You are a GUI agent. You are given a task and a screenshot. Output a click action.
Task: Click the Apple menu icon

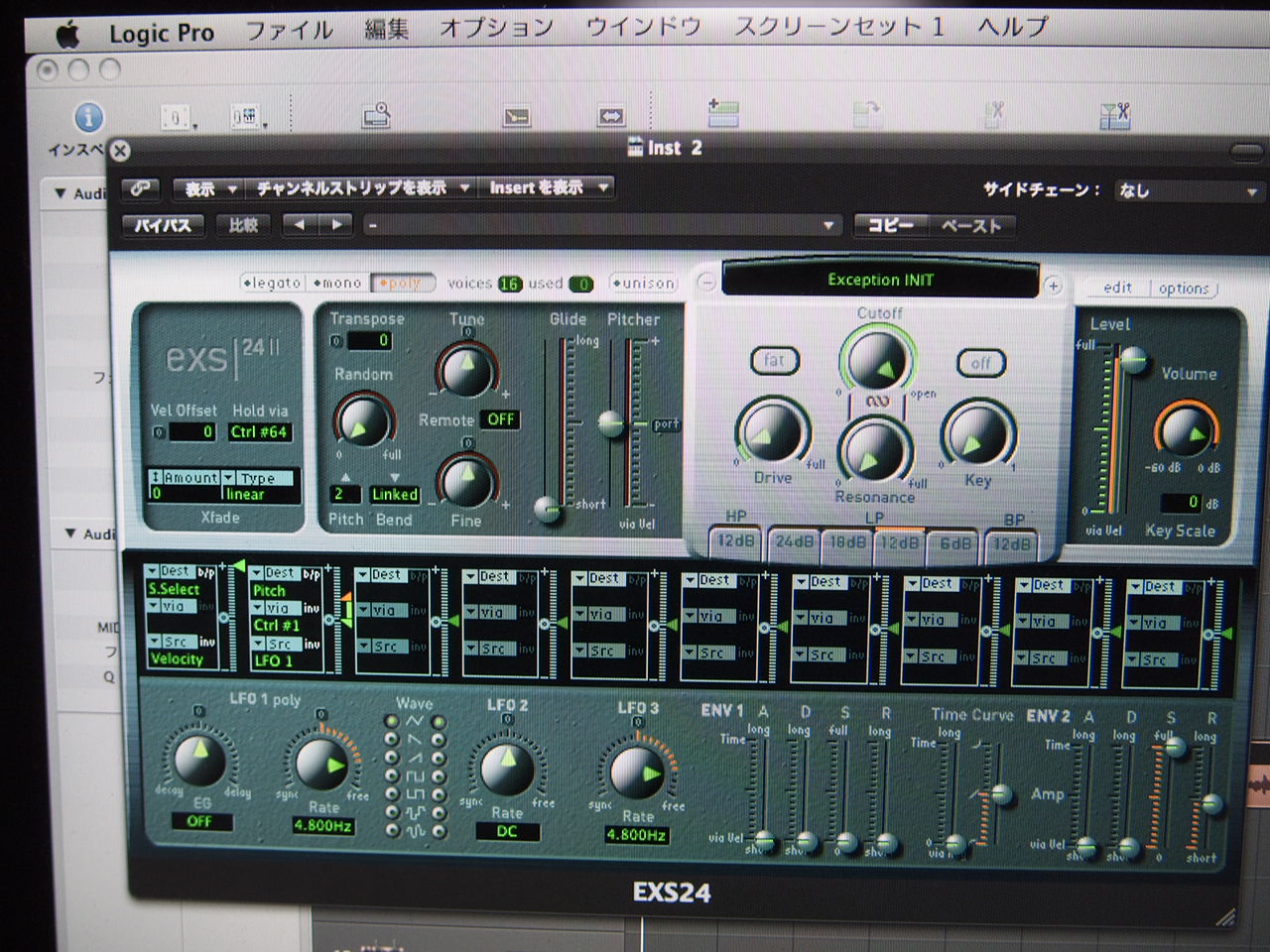(67, 34)
